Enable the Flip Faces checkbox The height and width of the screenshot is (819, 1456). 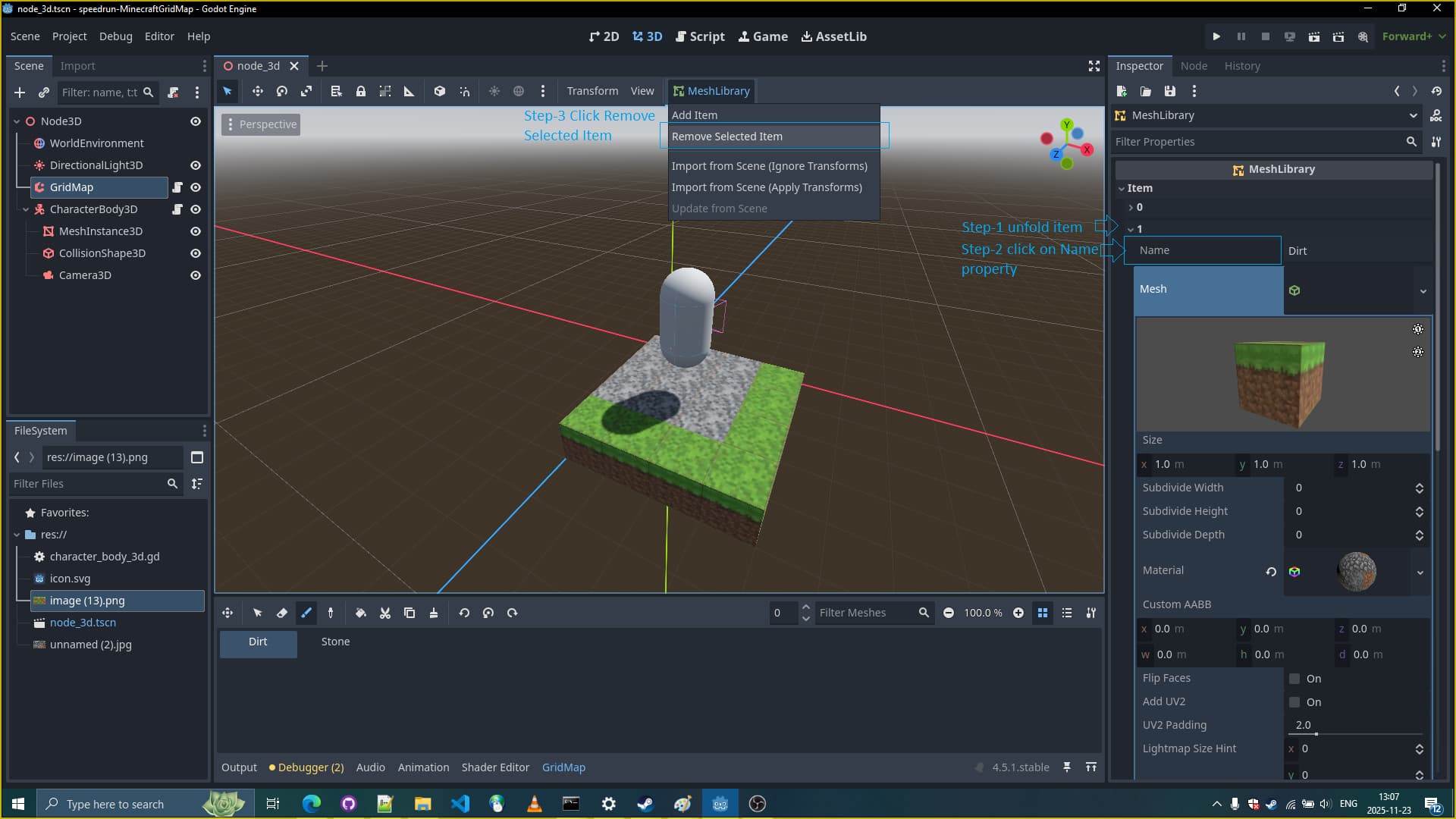point(1294,679)
